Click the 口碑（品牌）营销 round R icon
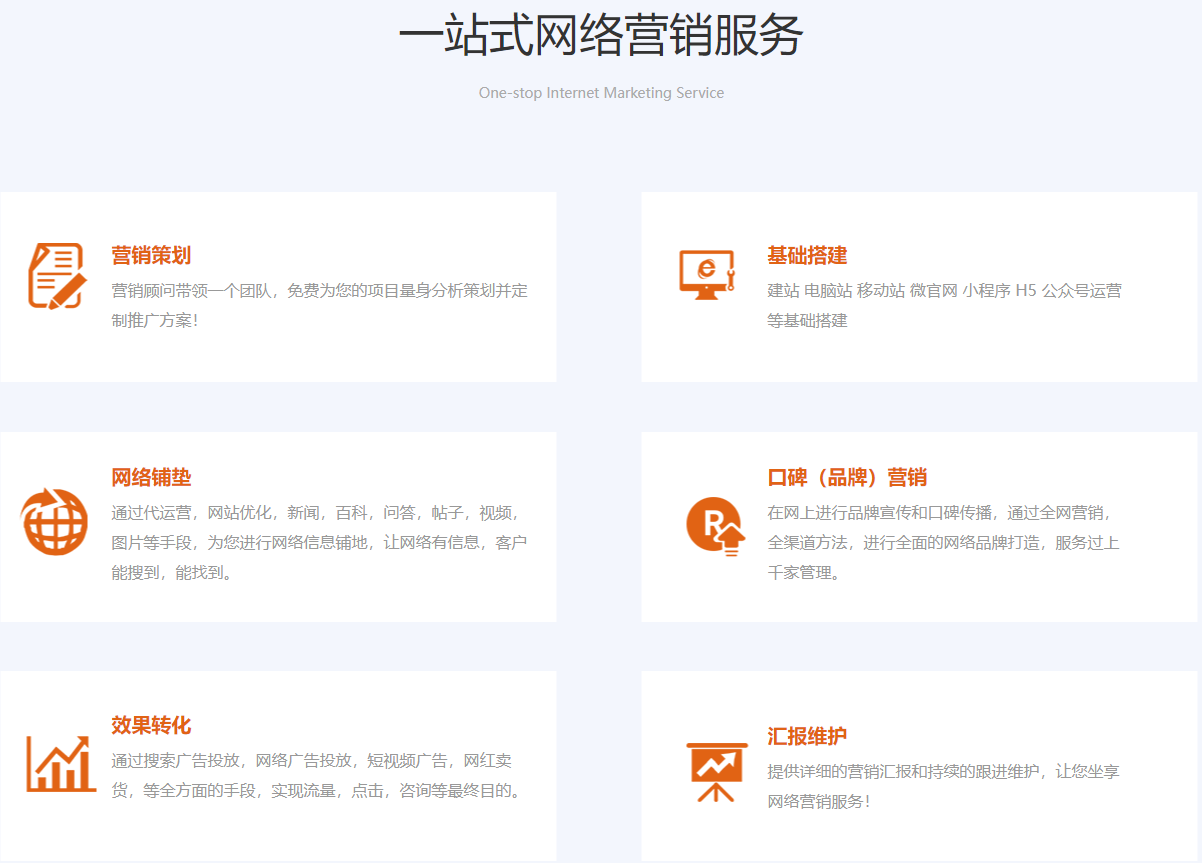This screenshot has width=1202, height=863. [716, 525]
